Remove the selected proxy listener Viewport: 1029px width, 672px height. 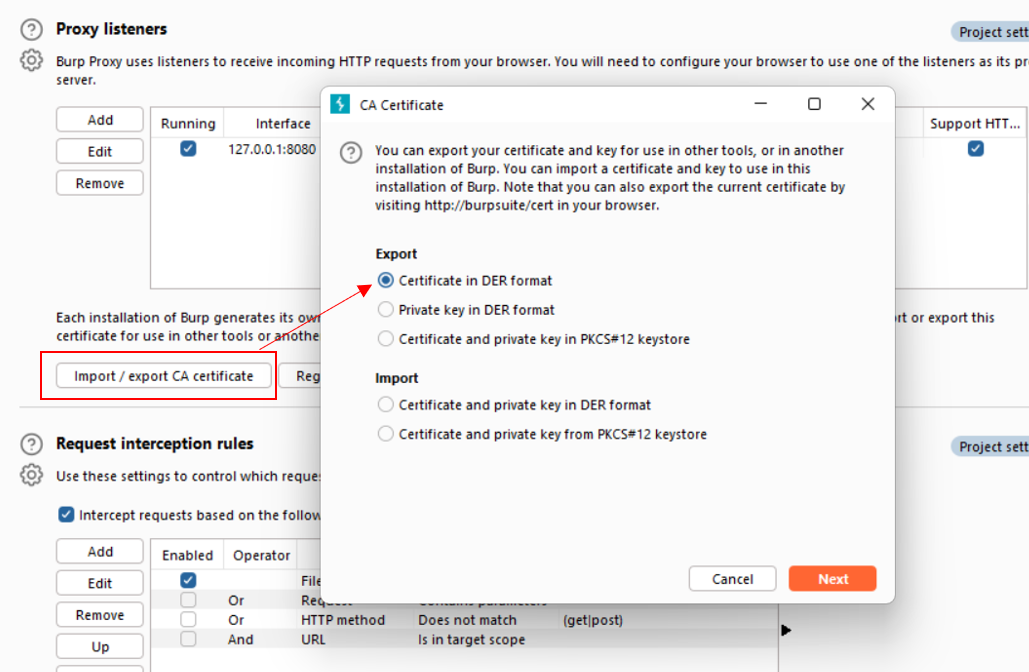100,183
